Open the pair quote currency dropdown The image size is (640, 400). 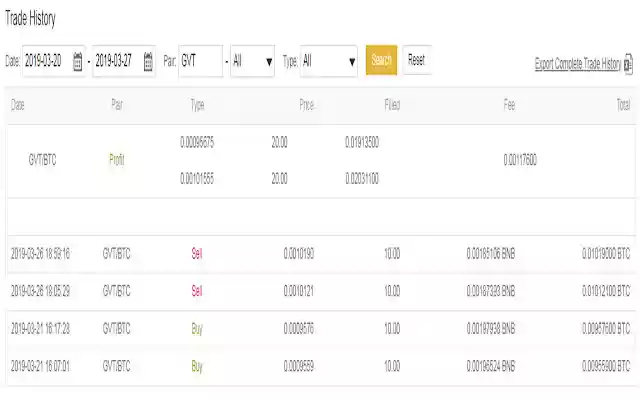tap(253, 61)
